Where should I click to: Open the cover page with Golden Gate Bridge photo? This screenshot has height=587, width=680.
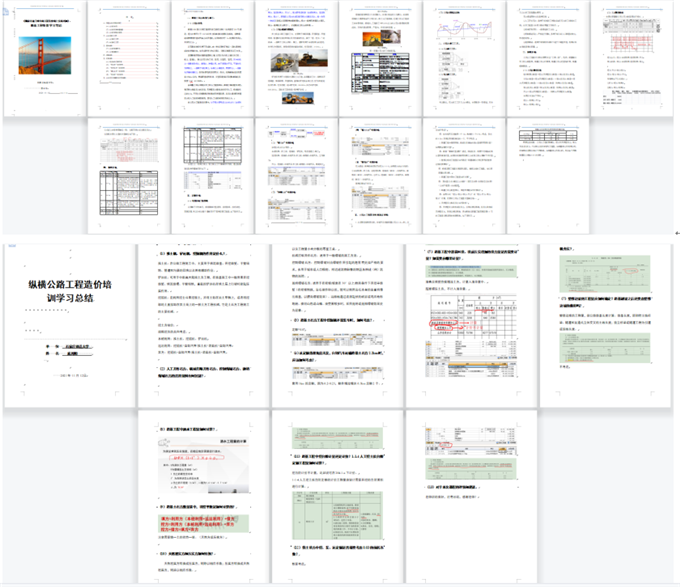click(45, 59)
